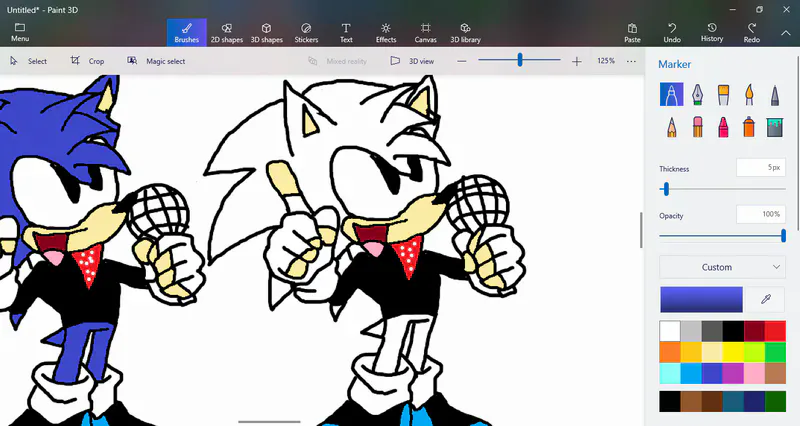Choose the Crop tool
The height and width of the screenshot is (426, 800).
point(87,61)
